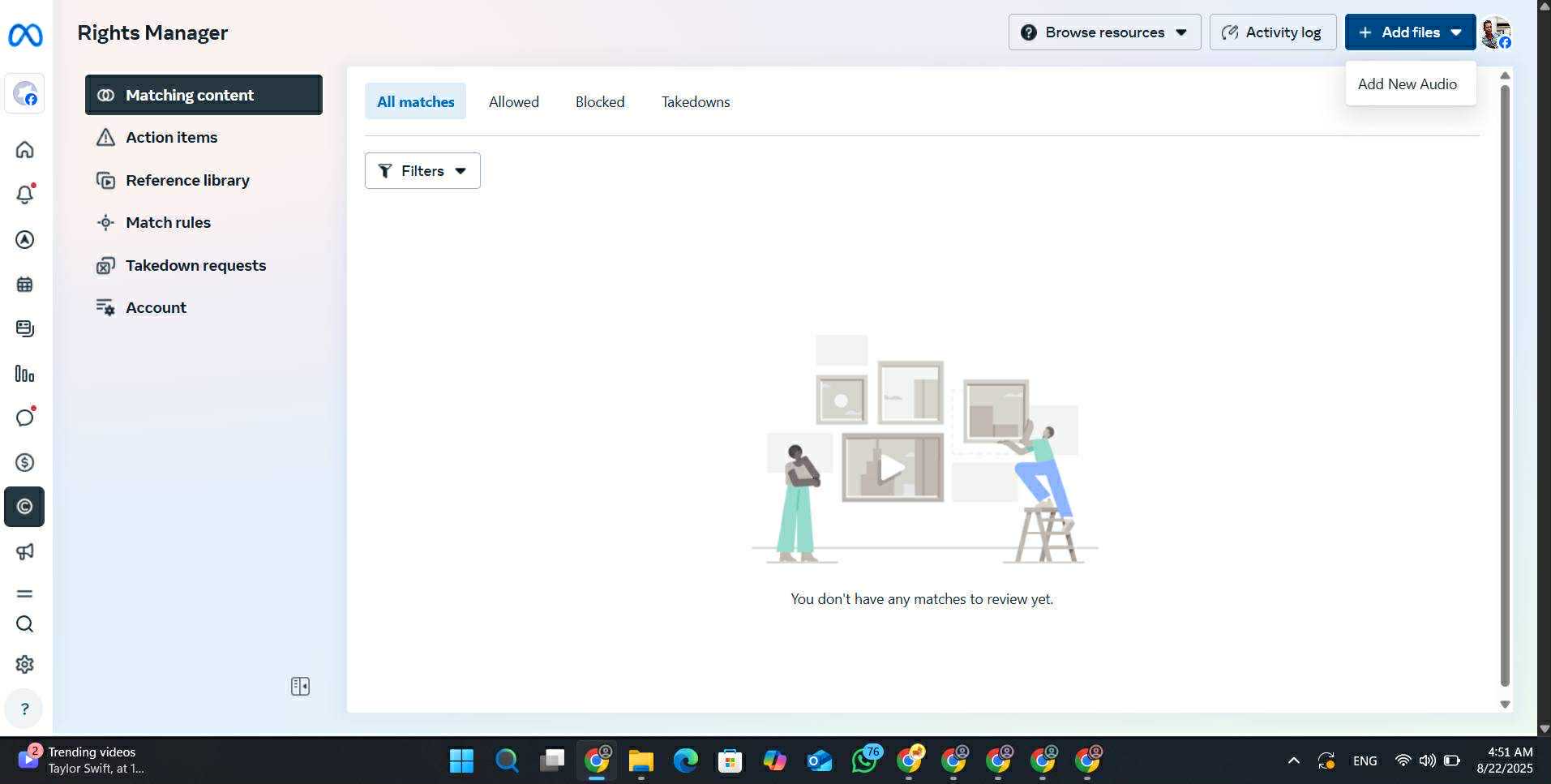
Task: Open the Activity log
Action: 1272,32
